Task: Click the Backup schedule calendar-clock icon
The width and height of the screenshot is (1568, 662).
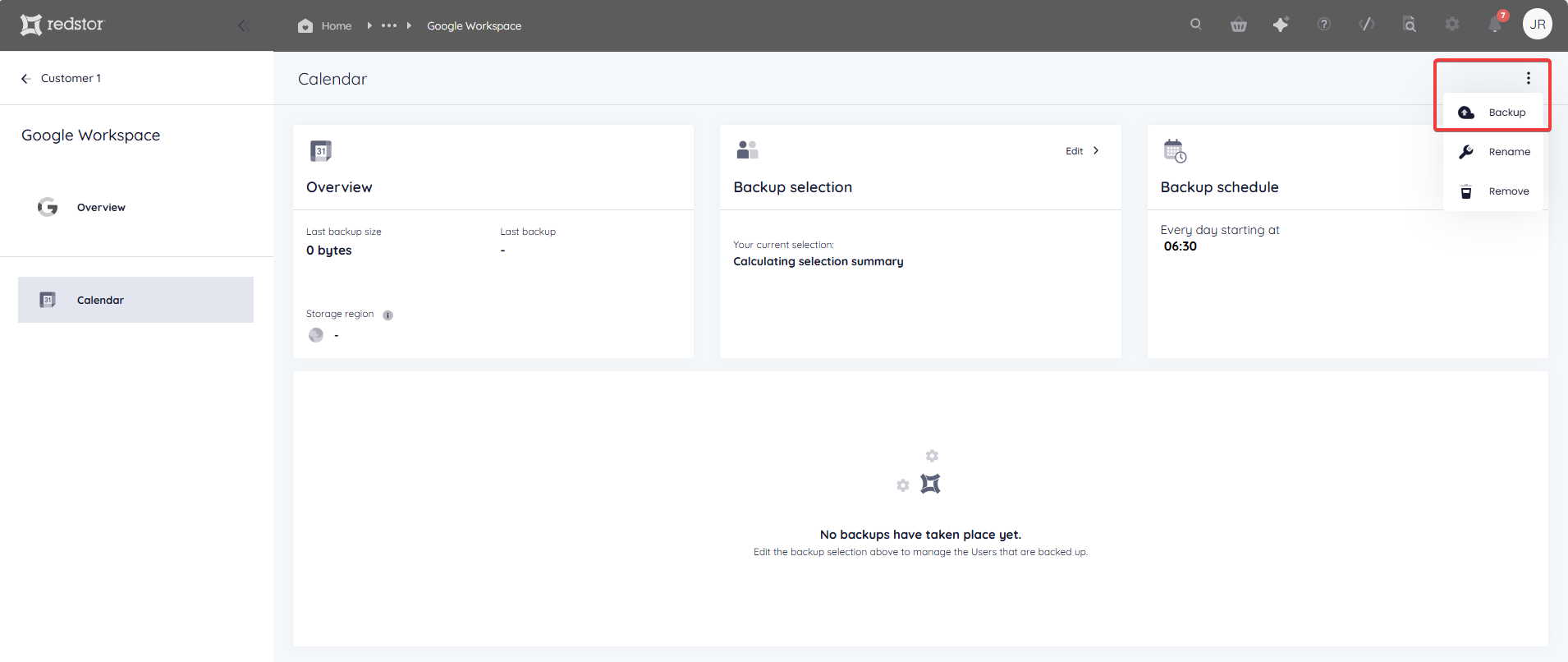Action: coord(1175,151)
